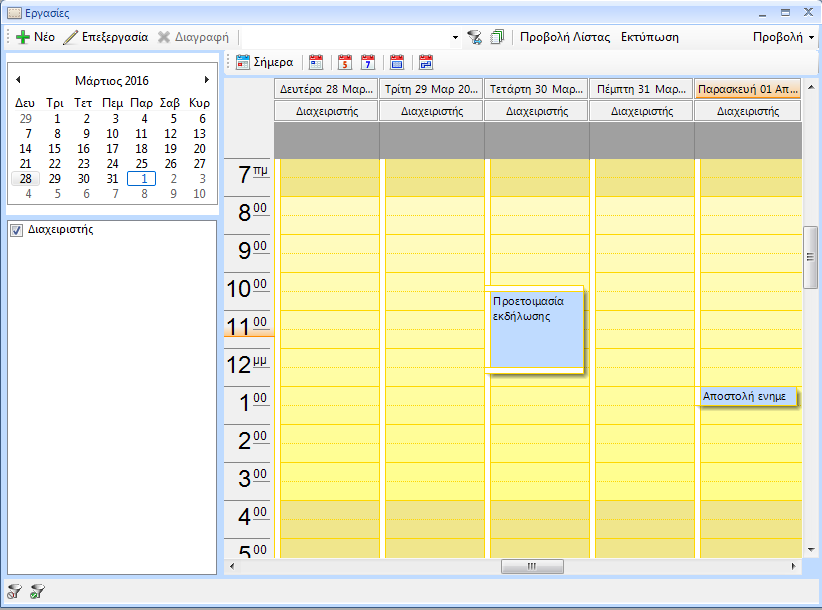This screenshot has height=610, width=822.
Task: Click the Επεξεργασία edit button
Action: click(x=105, y=37)
